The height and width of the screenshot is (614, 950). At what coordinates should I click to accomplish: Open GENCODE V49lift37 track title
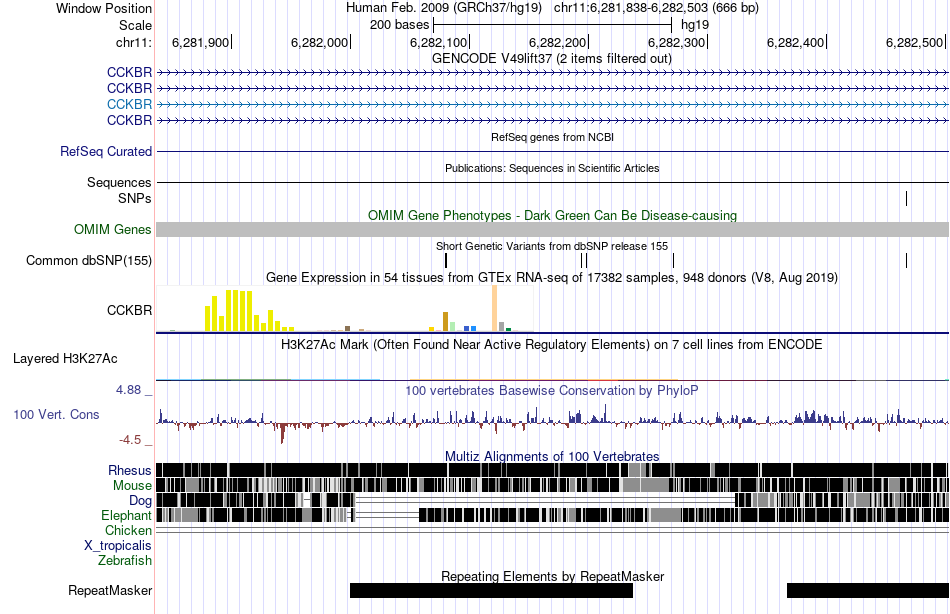(x=551, y=59)
